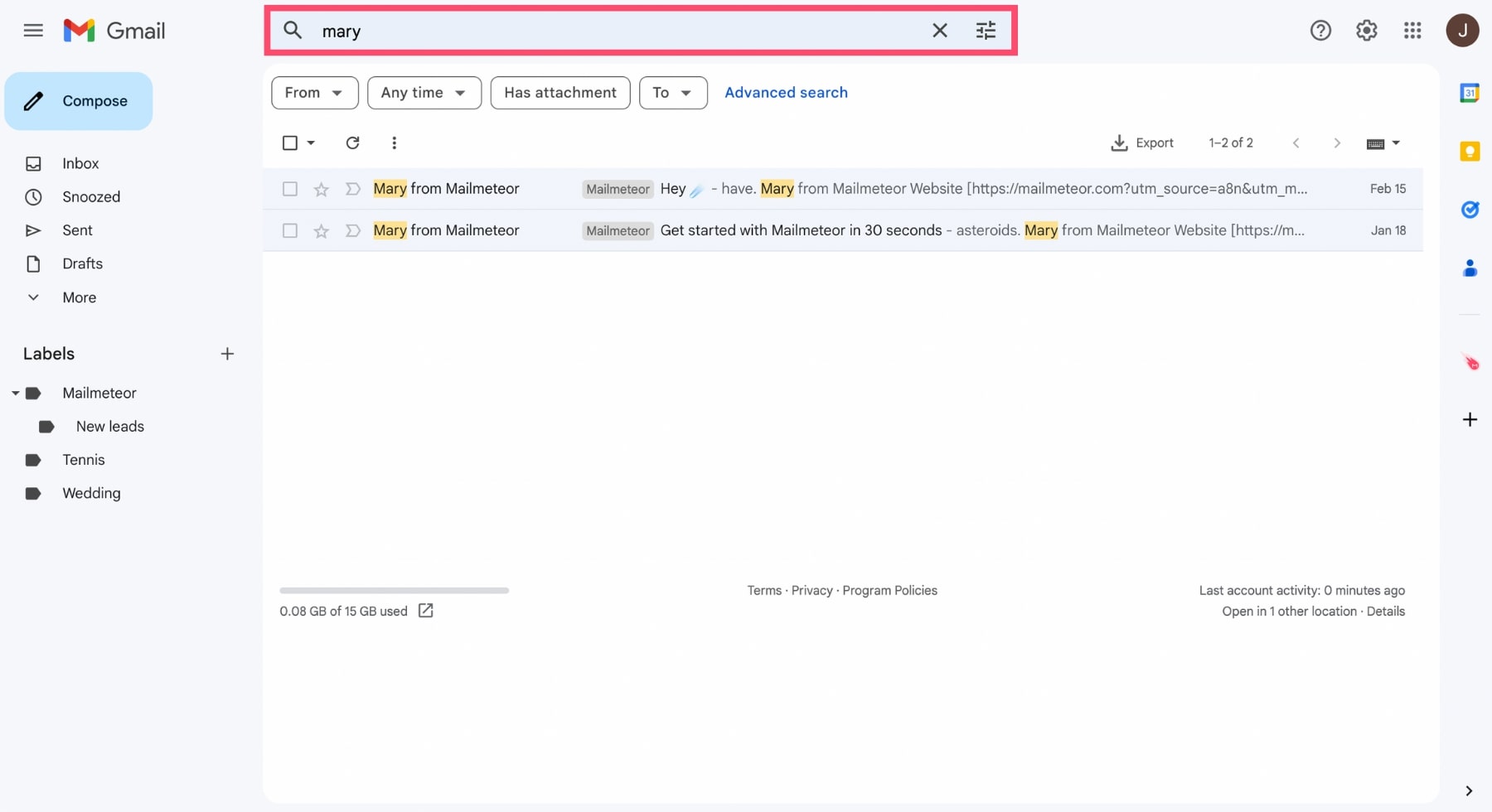This screenshot has width=1492, height=812.
Task: Go to Inbox
Action: tap(80, 163)
